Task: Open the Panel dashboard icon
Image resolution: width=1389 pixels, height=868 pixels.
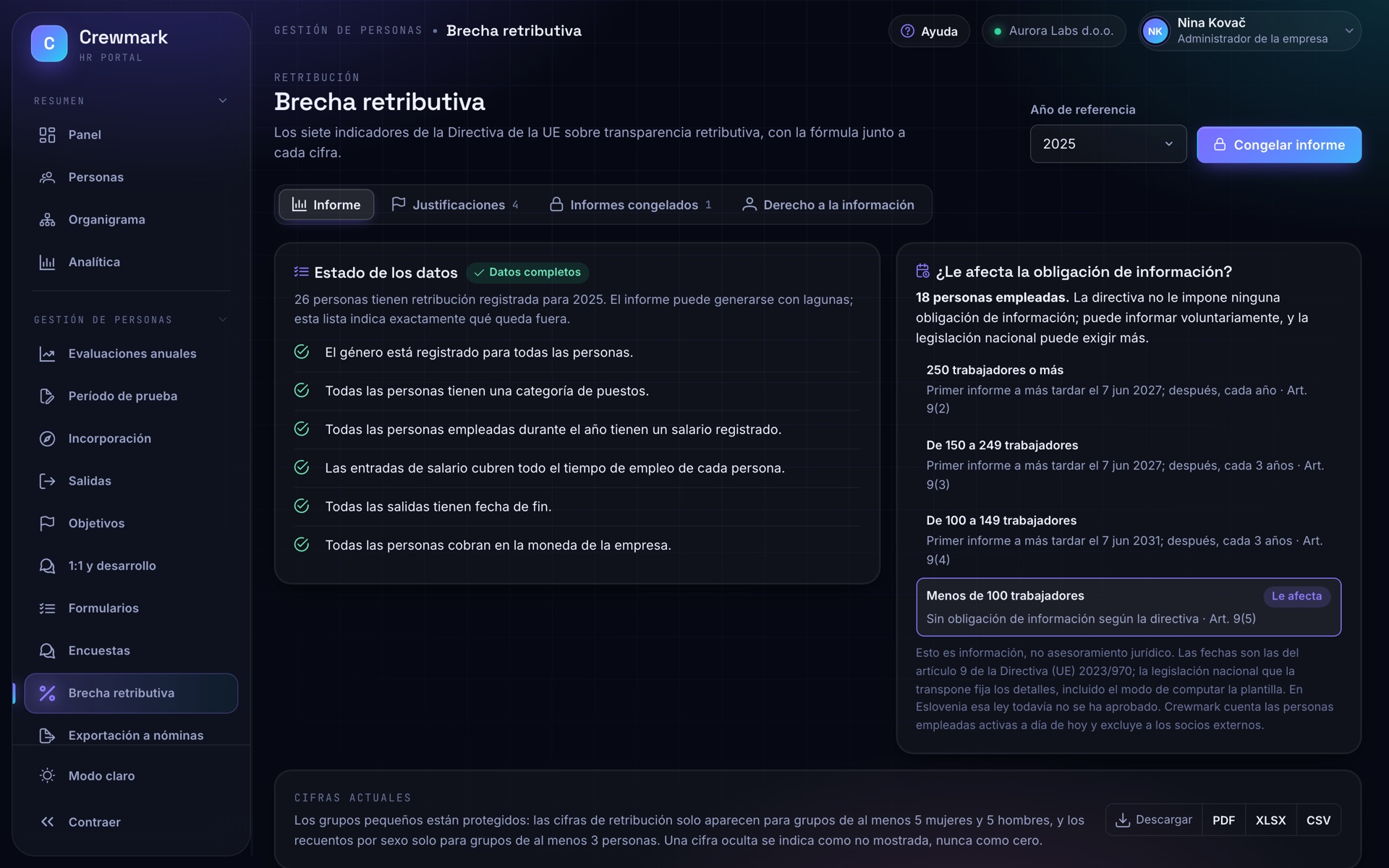Action: click(x=47, y=135)
